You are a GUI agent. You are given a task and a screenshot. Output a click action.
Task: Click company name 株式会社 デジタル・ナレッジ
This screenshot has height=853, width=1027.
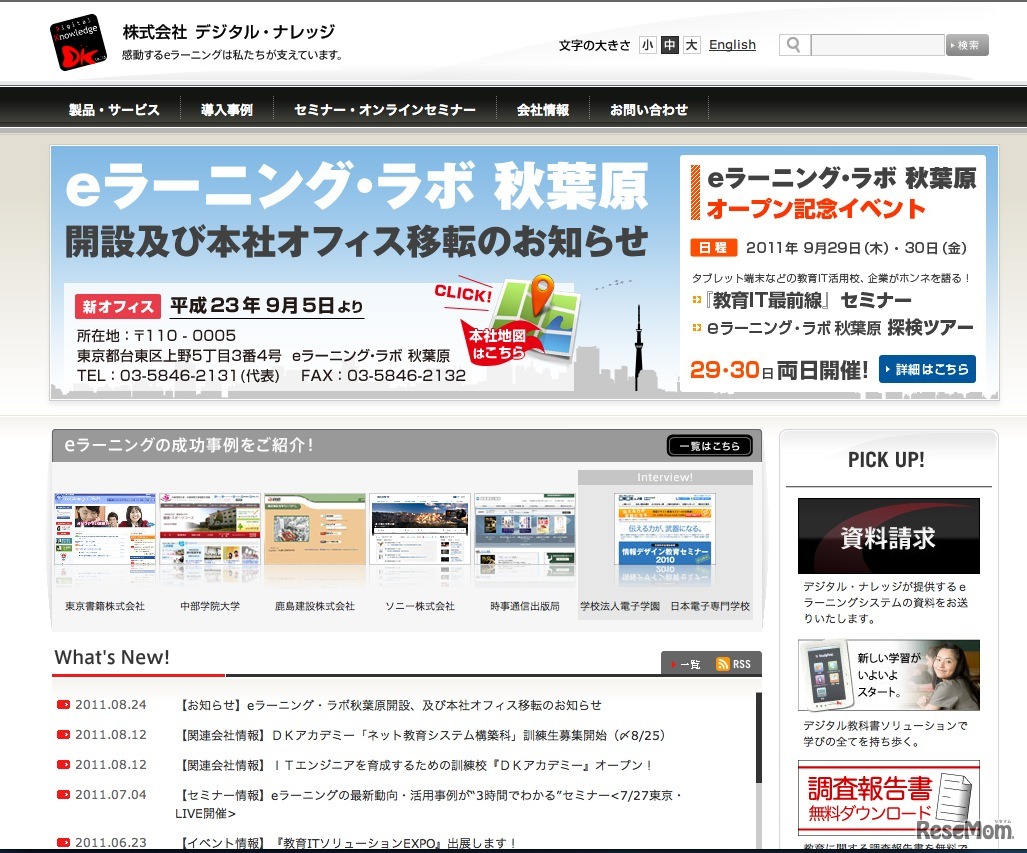pyautogui.click(x=229, y=31)
